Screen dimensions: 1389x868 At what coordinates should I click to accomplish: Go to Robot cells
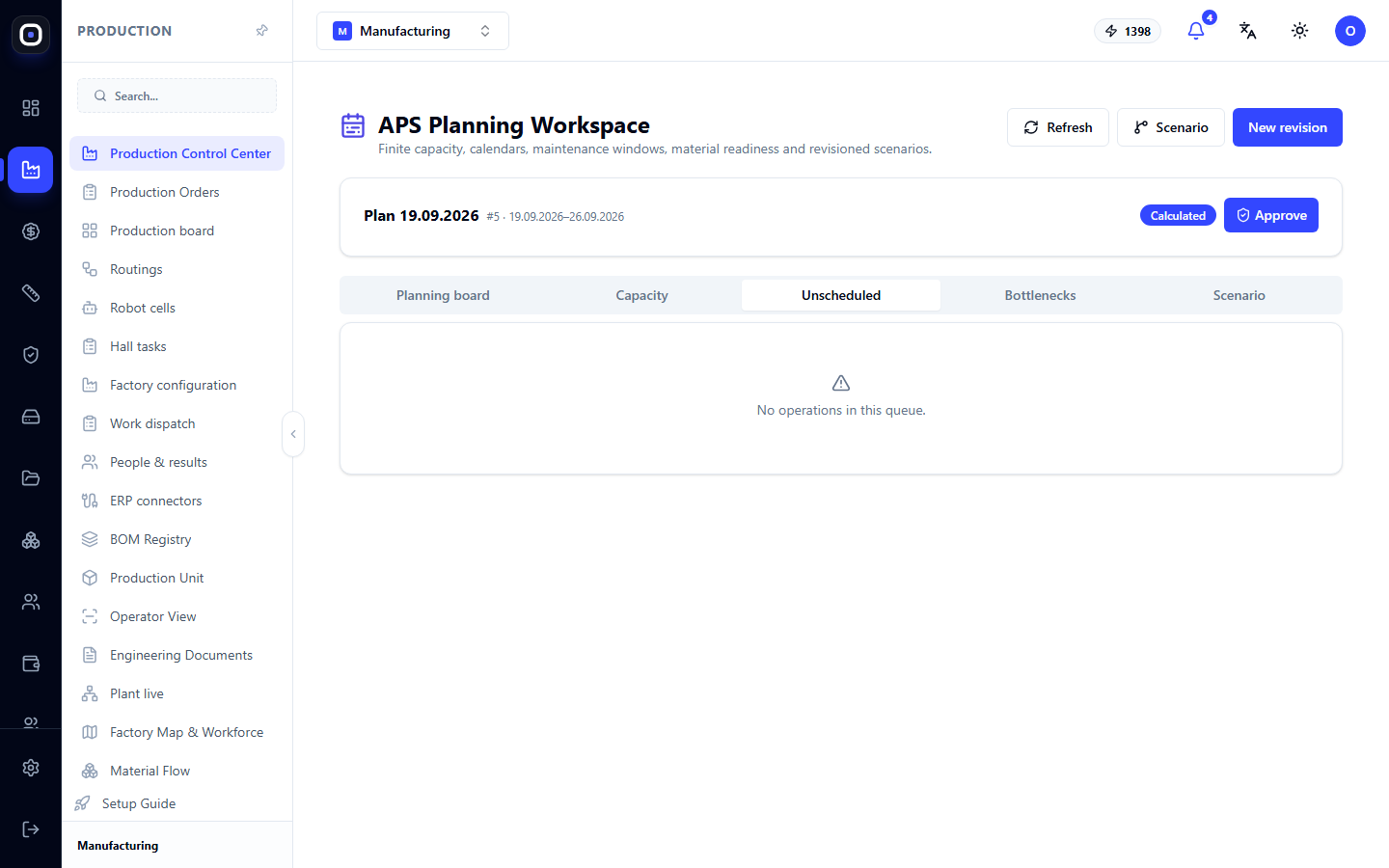tap(177, 308)
